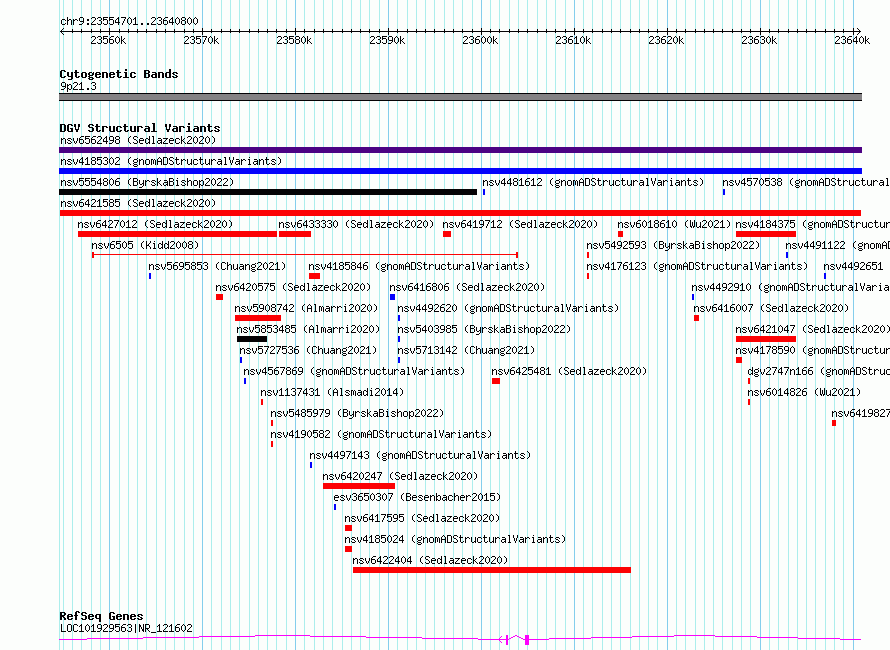Click the nsv6562498 (Sedlazeck2020) variant label

pos(138,140)
